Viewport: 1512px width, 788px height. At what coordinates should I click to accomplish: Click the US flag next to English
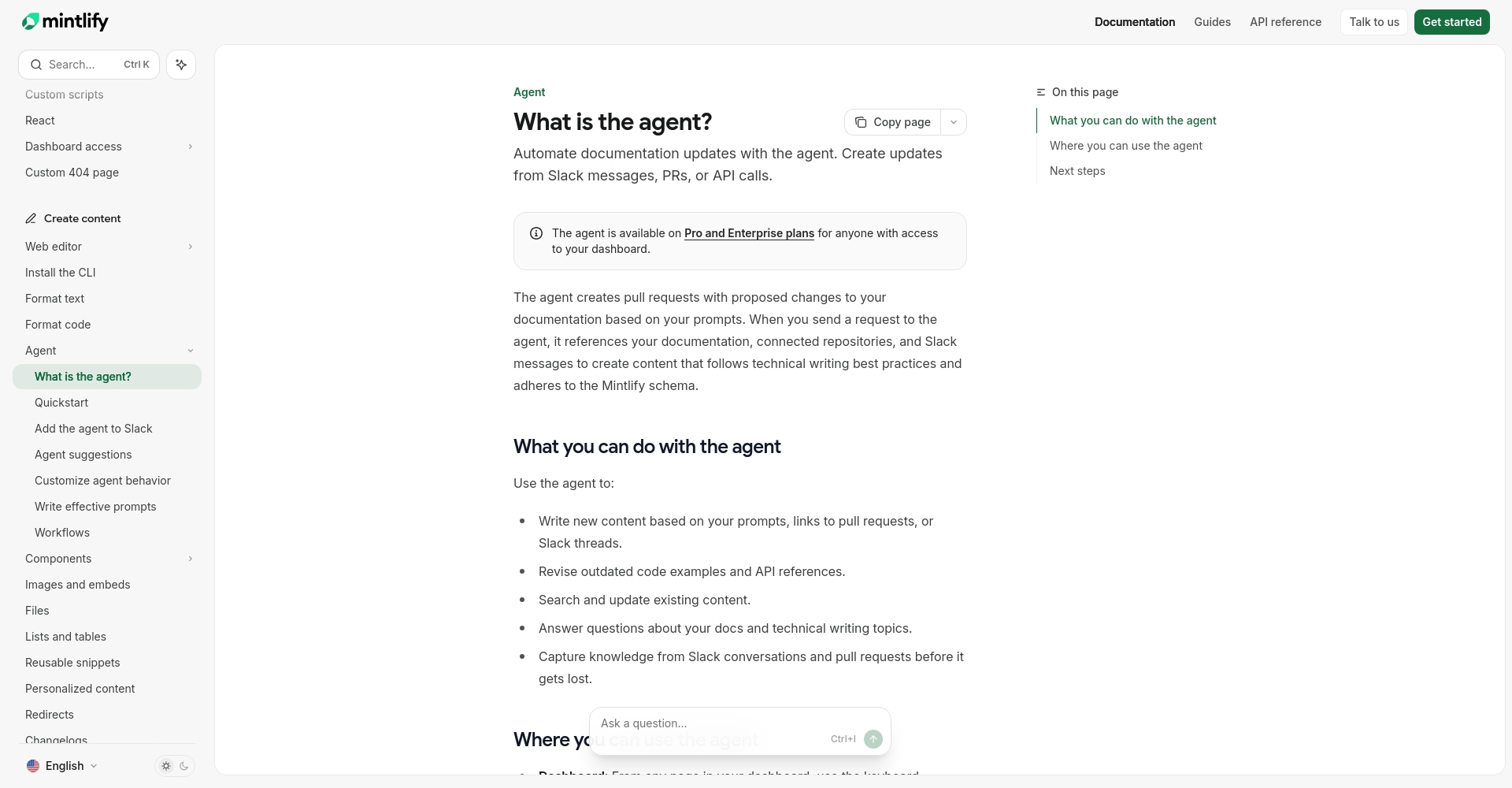click(x=33, y=765)
